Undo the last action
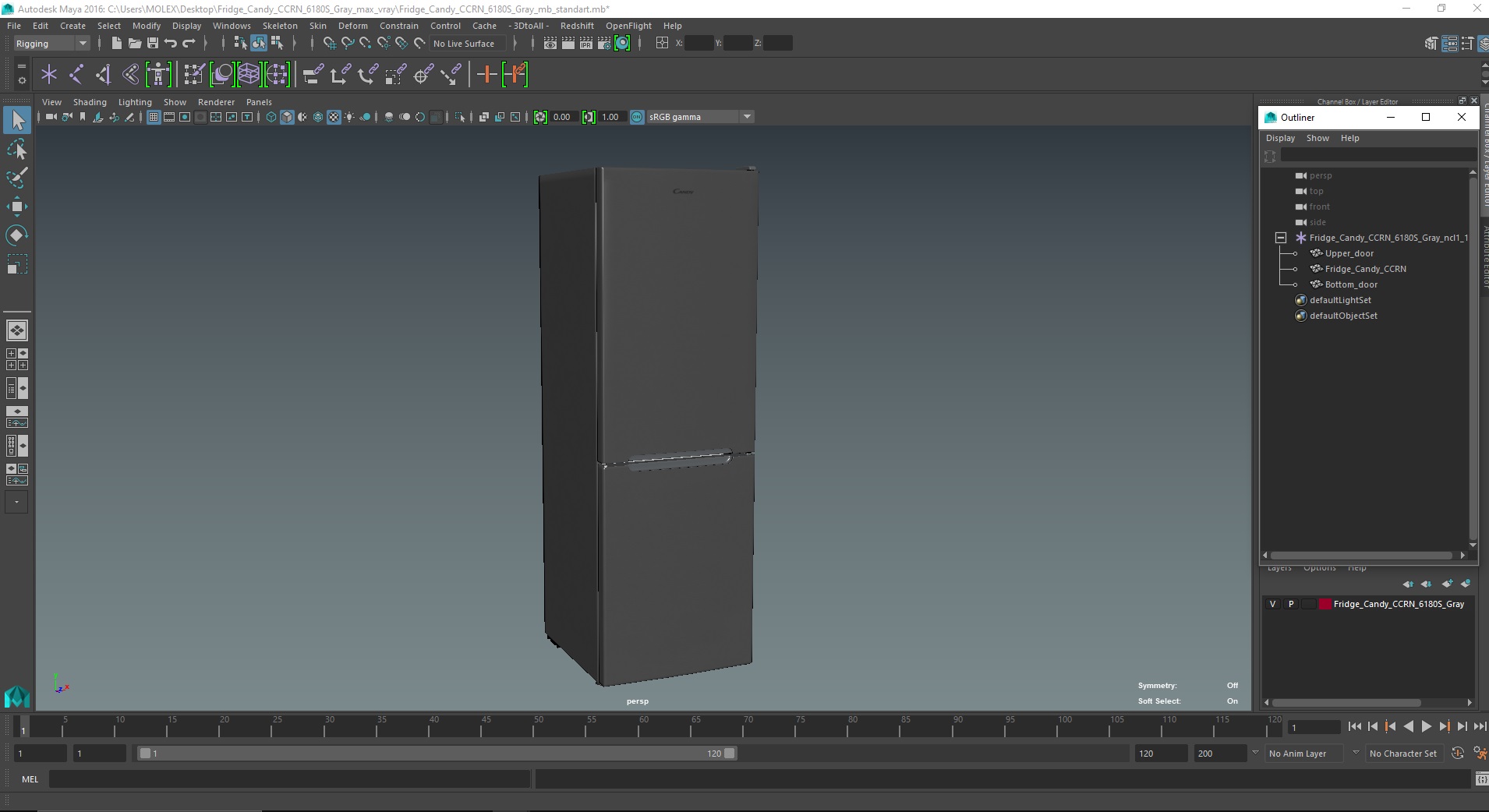 click(171, 44)
